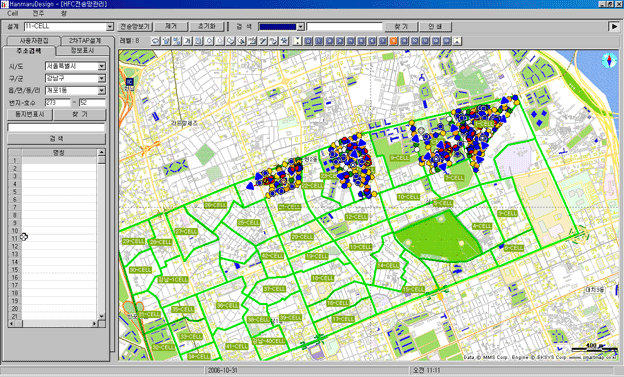Click the 전송망보기 button
The image size is (624, 377).
click(135, 27)
